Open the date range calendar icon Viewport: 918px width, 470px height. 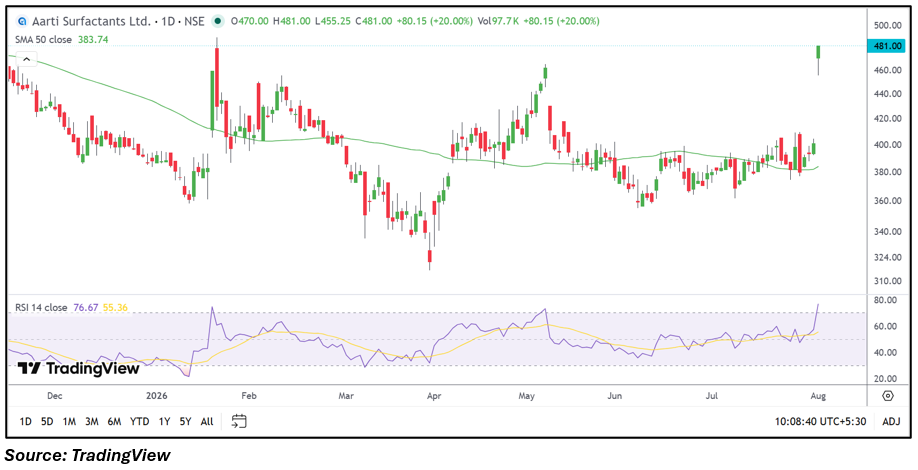pos(239,421)
